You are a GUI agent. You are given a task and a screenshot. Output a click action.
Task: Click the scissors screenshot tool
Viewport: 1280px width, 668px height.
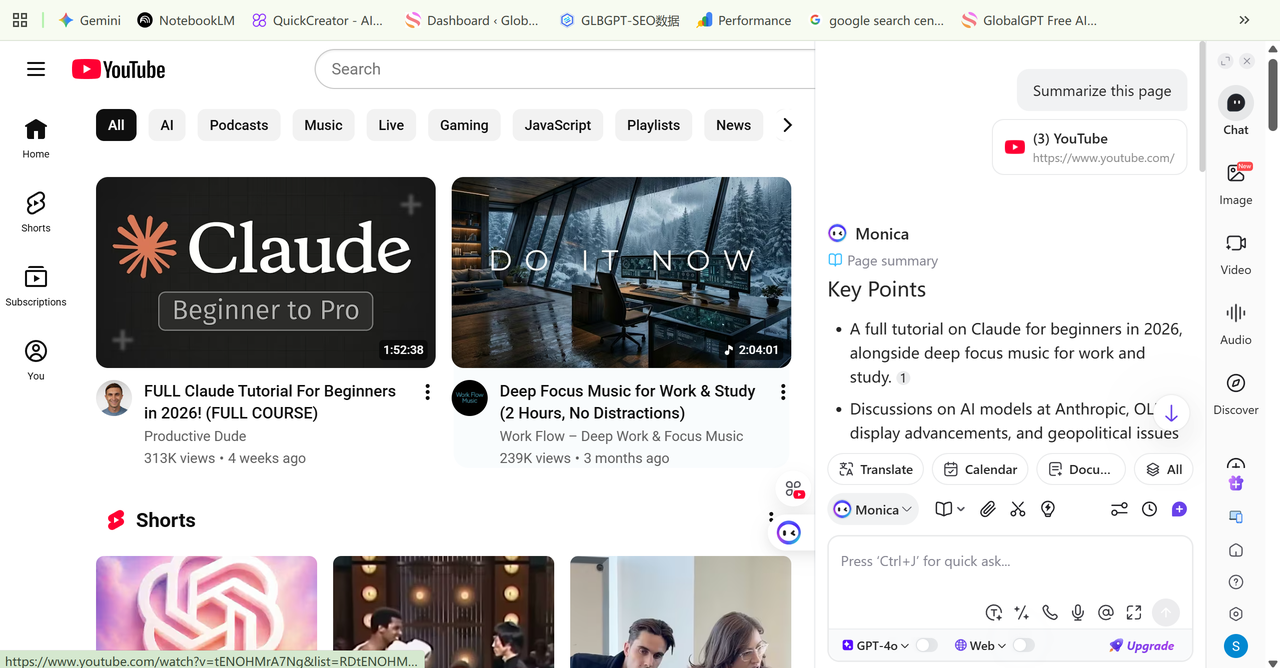[1018, 509]
